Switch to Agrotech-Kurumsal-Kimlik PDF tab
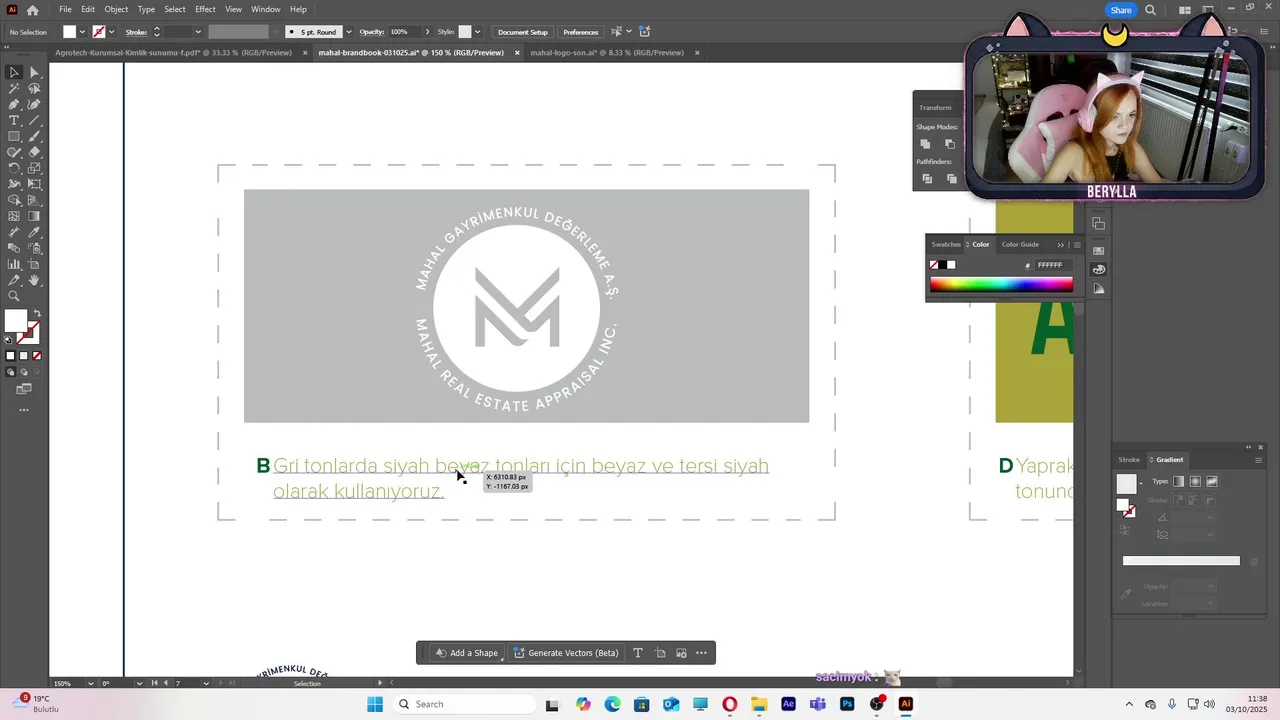 (x=174, y=53)
